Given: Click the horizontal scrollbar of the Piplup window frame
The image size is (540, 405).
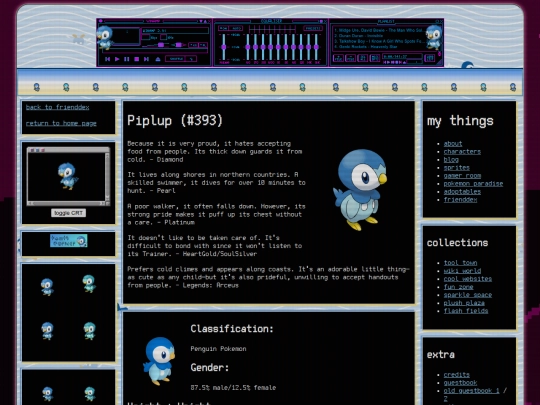Looking at the screenshot, I should [x=66, y=204].
